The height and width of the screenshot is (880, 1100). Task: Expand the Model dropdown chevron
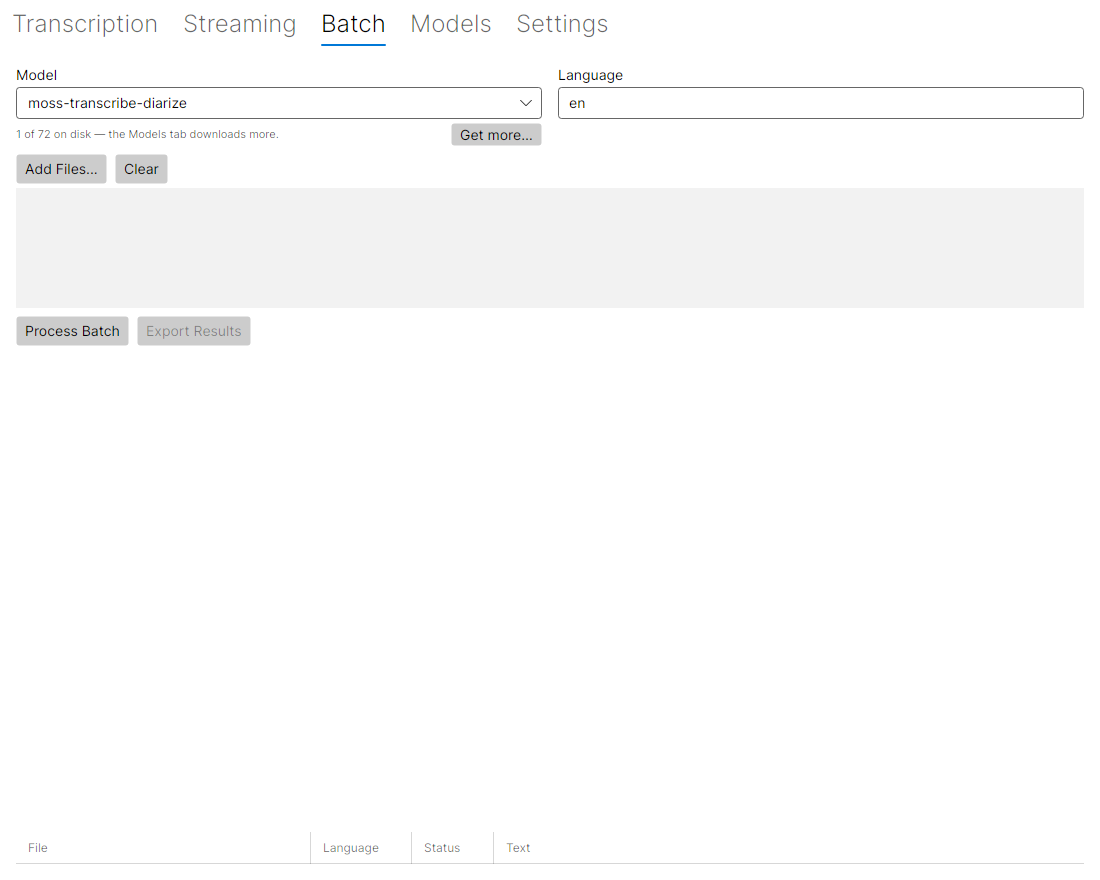tap(525, 103)
